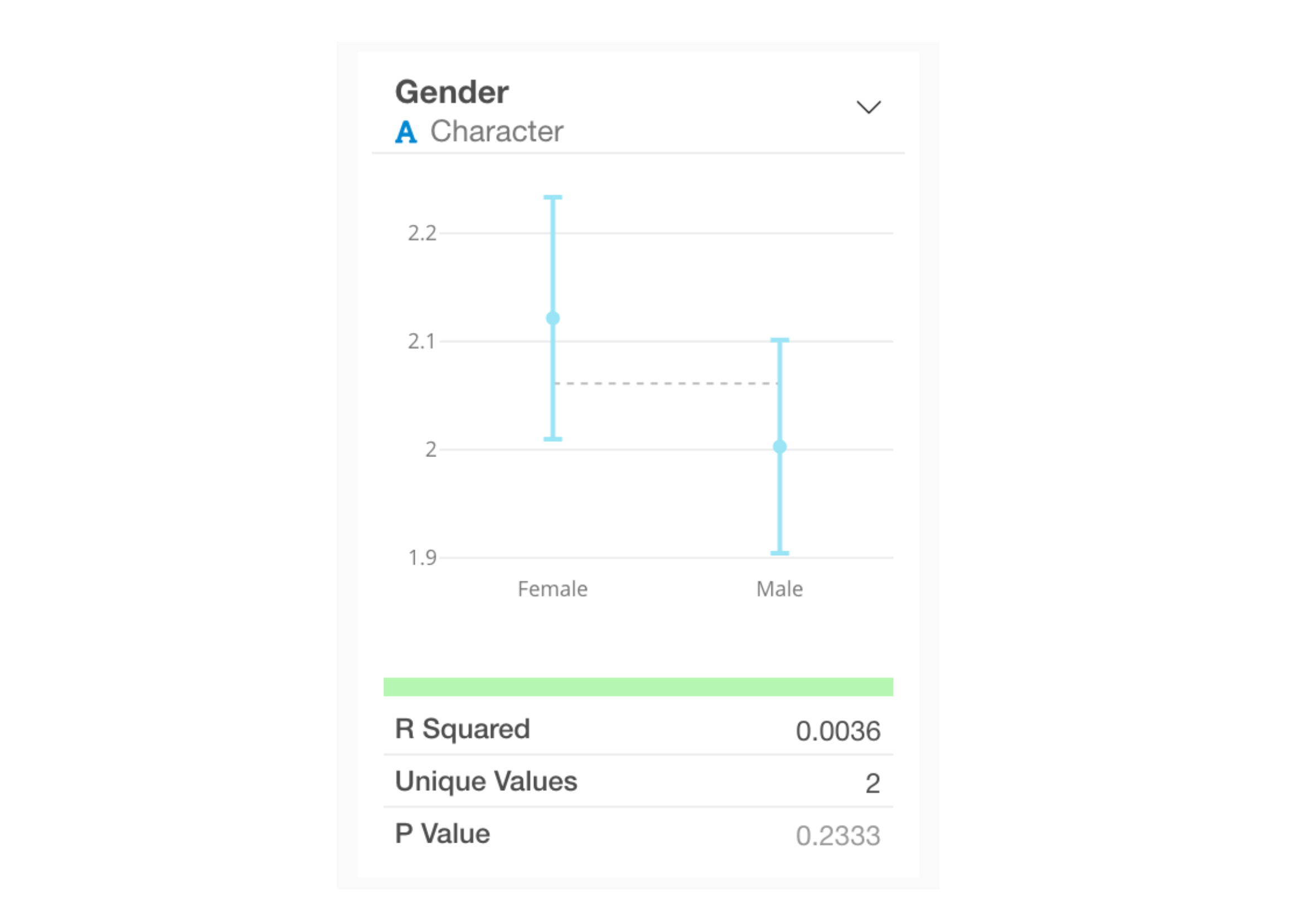This screenshot has height=924, width=1310.
Task: Click the green significance bar
Action: pyautogui.click(x=638, y=687)
